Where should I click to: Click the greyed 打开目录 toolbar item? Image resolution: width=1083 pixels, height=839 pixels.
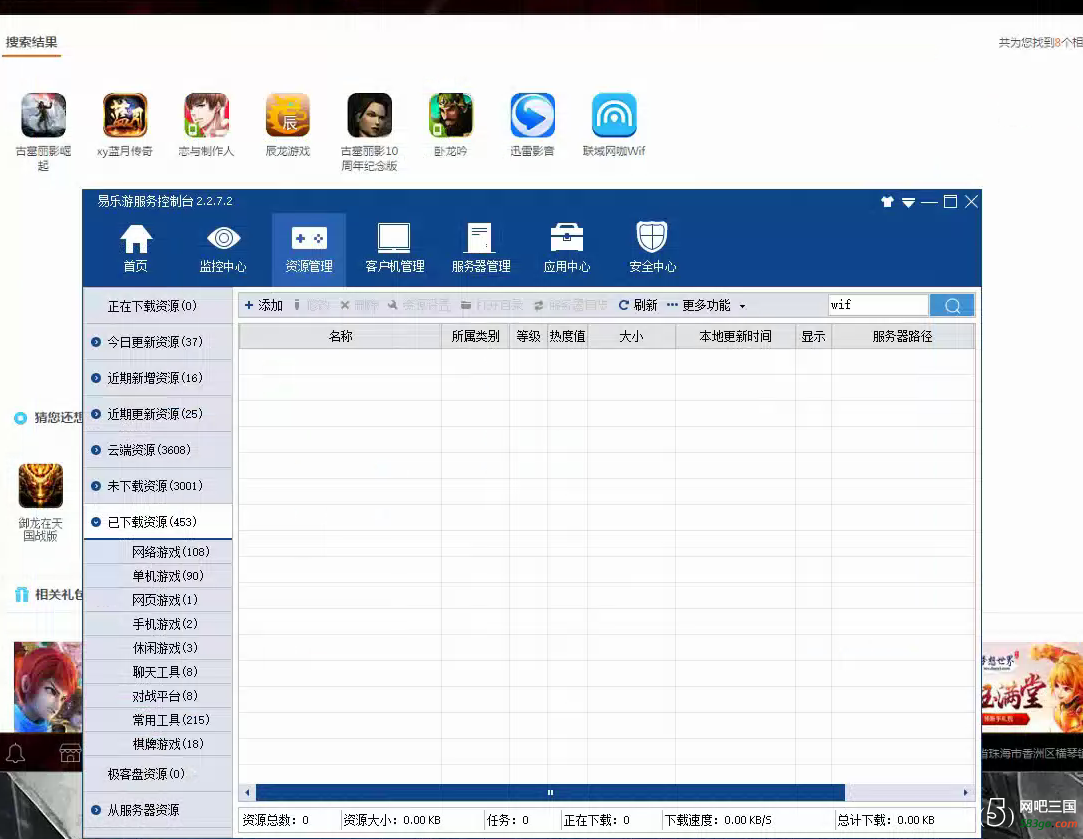pos(492,305)
